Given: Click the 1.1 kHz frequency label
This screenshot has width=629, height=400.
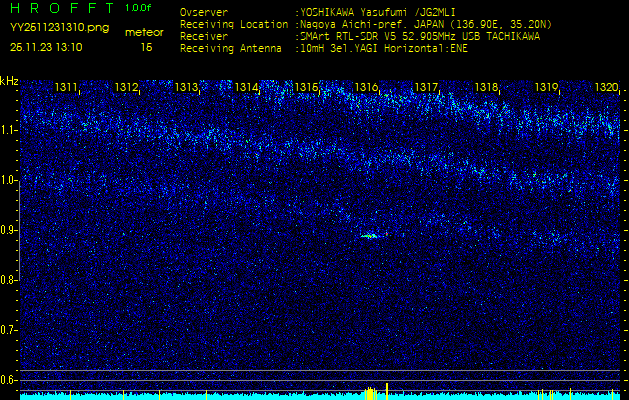Looking at the screenshot, I should (9, 130).
